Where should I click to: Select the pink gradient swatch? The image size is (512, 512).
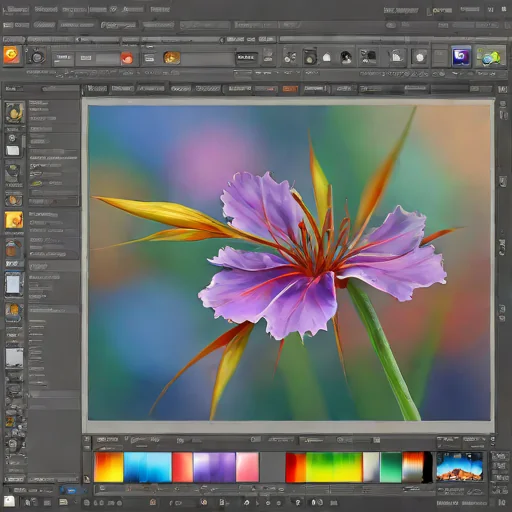click(x=247, y=467)
